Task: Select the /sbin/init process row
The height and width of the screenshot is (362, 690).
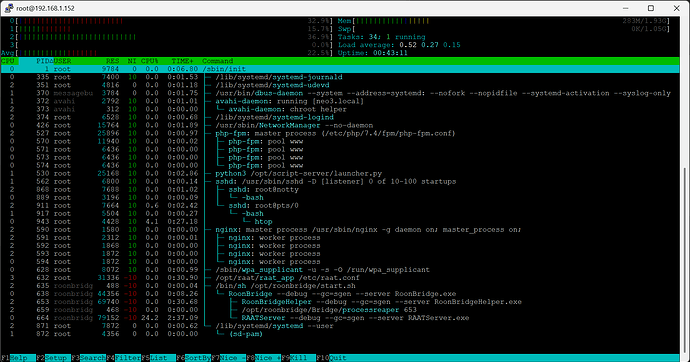Action: [340, 69]
